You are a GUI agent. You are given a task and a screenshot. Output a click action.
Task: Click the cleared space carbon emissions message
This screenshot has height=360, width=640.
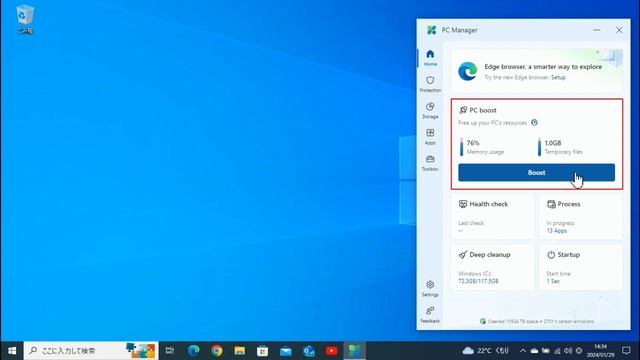click(x=537, y=321)
